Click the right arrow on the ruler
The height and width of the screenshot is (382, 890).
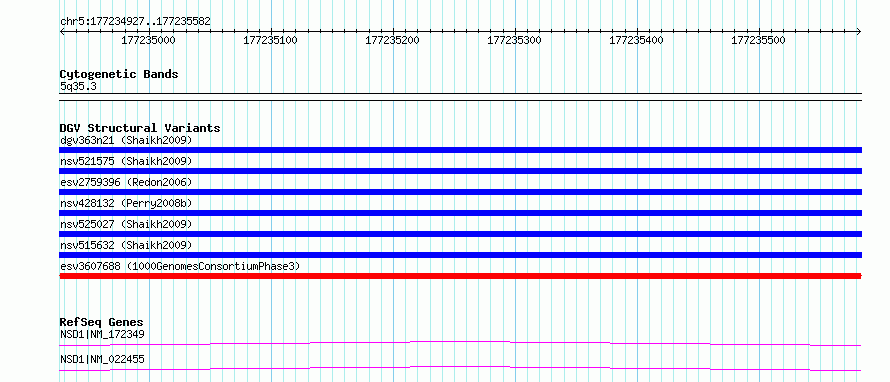[x=859, y=31]
